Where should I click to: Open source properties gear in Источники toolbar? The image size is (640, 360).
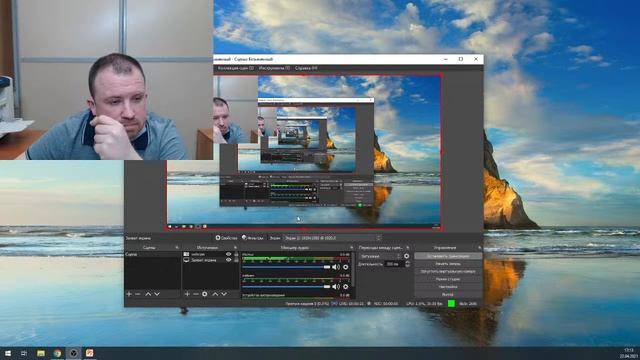pos(204,294)
